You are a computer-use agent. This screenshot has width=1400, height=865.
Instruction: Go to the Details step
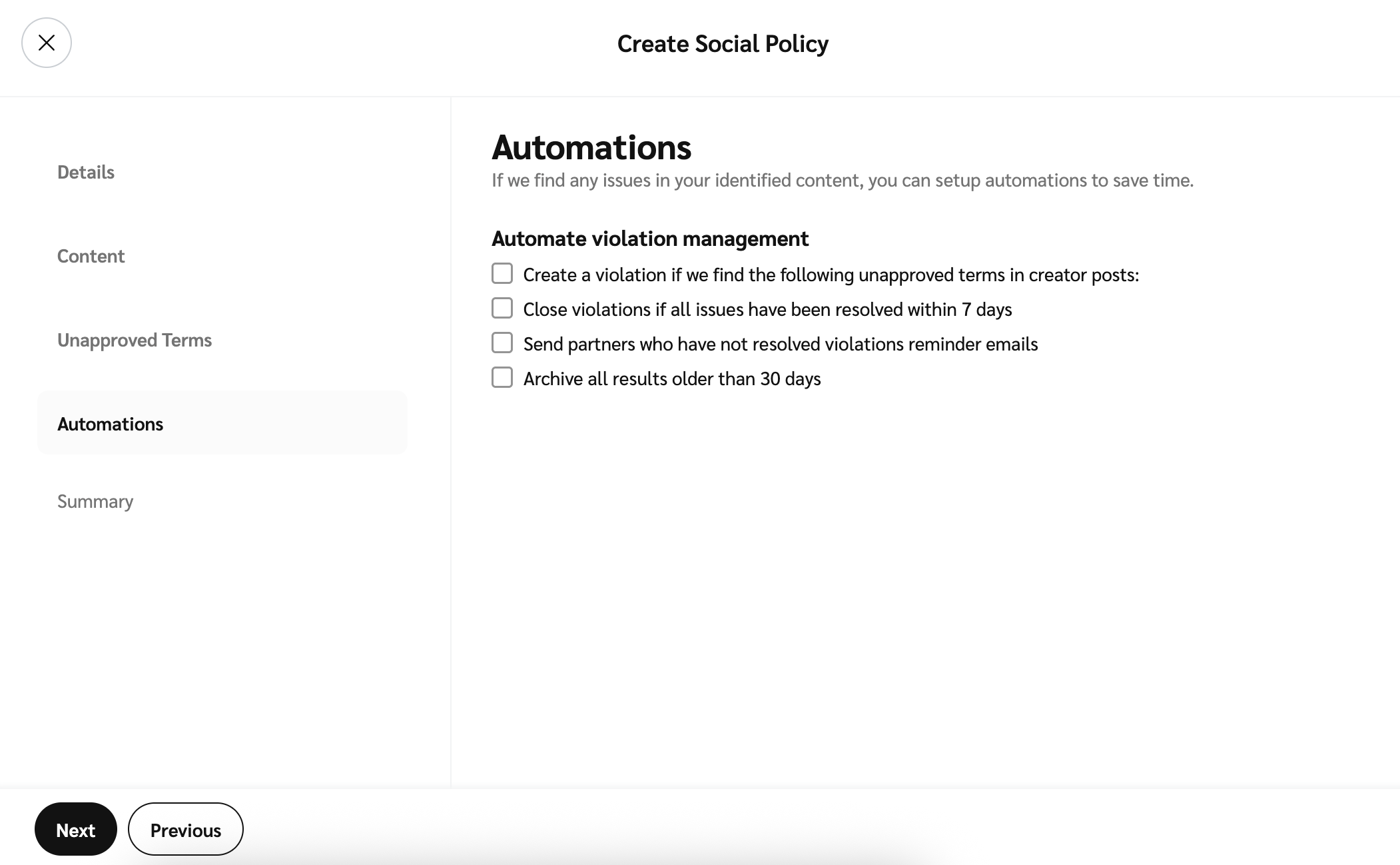pos(86,172)
